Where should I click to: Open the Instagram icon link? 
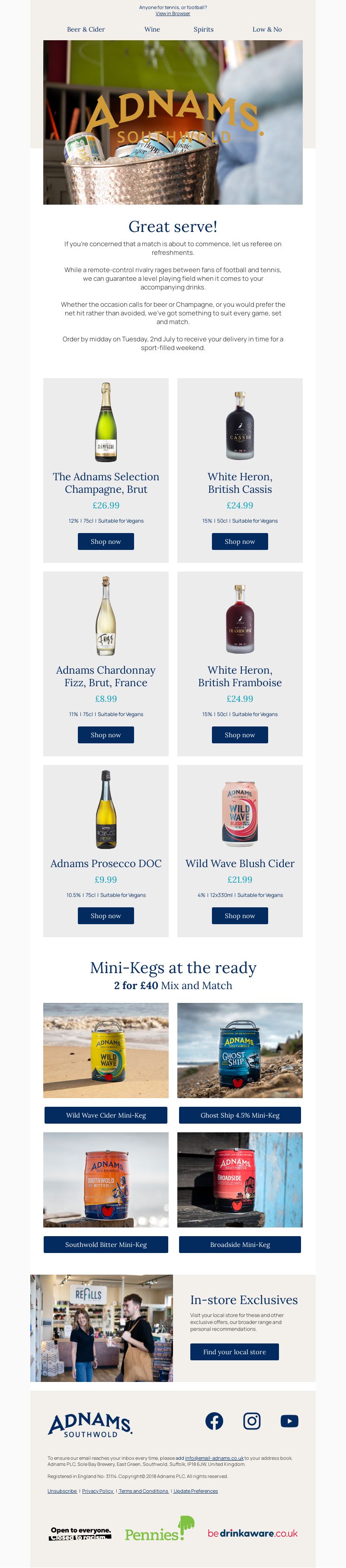[x=252, y=1421]
